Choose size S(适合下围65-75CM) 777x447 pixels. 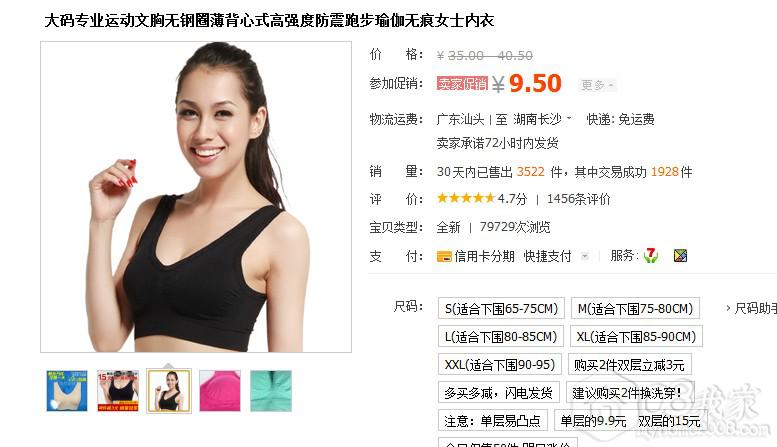501,309
